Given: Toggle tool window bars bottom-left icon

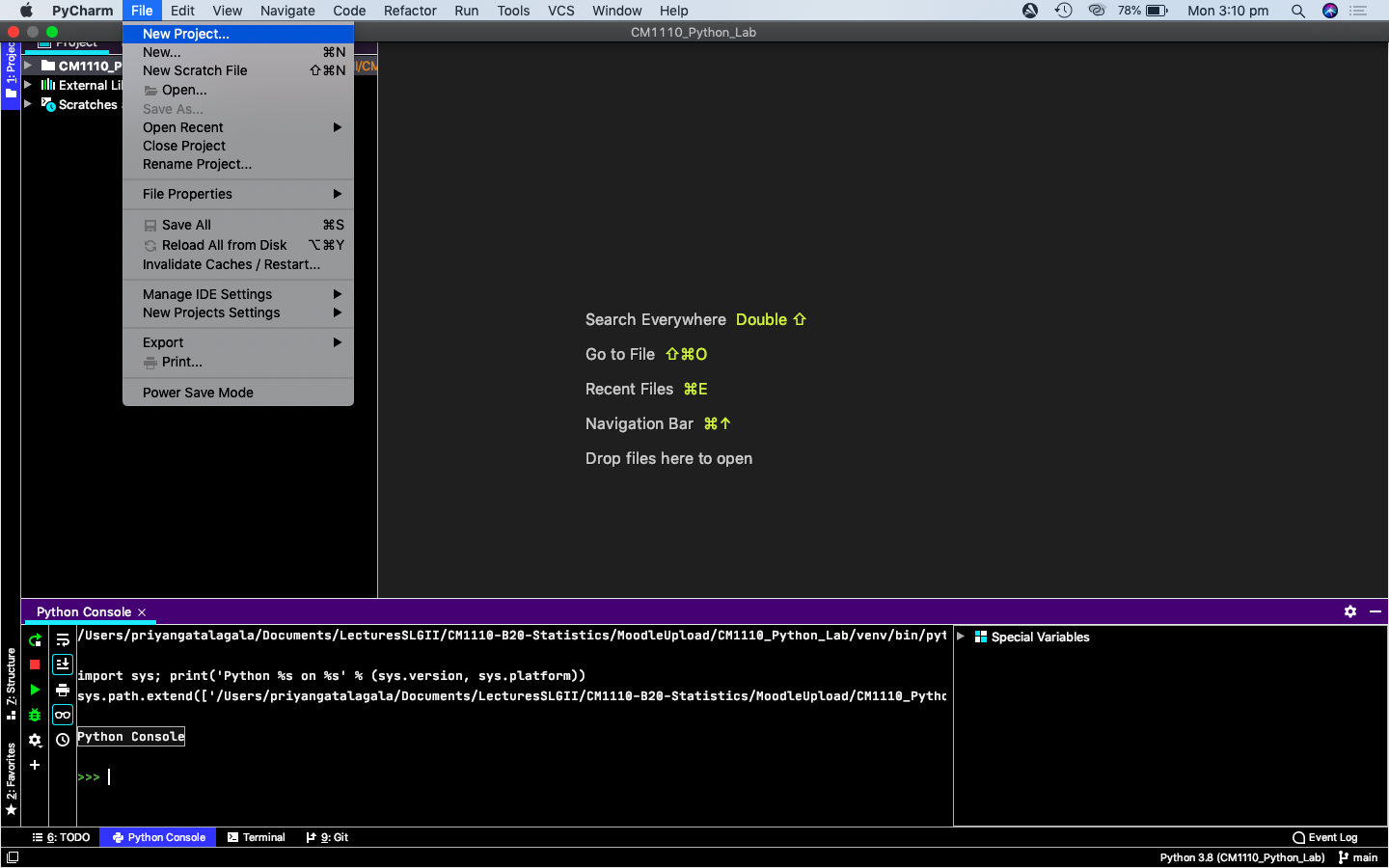Looking at the screenshot, I should pyautogui.click(x=12, y=857).
